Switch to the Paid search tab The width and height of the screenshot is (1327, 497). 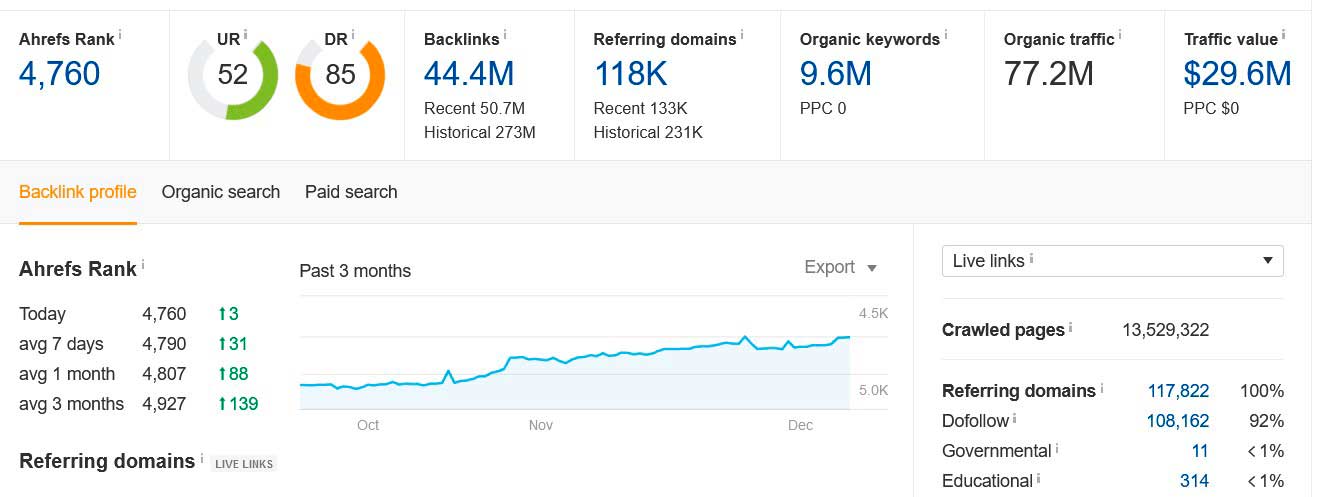coord(351,192)
